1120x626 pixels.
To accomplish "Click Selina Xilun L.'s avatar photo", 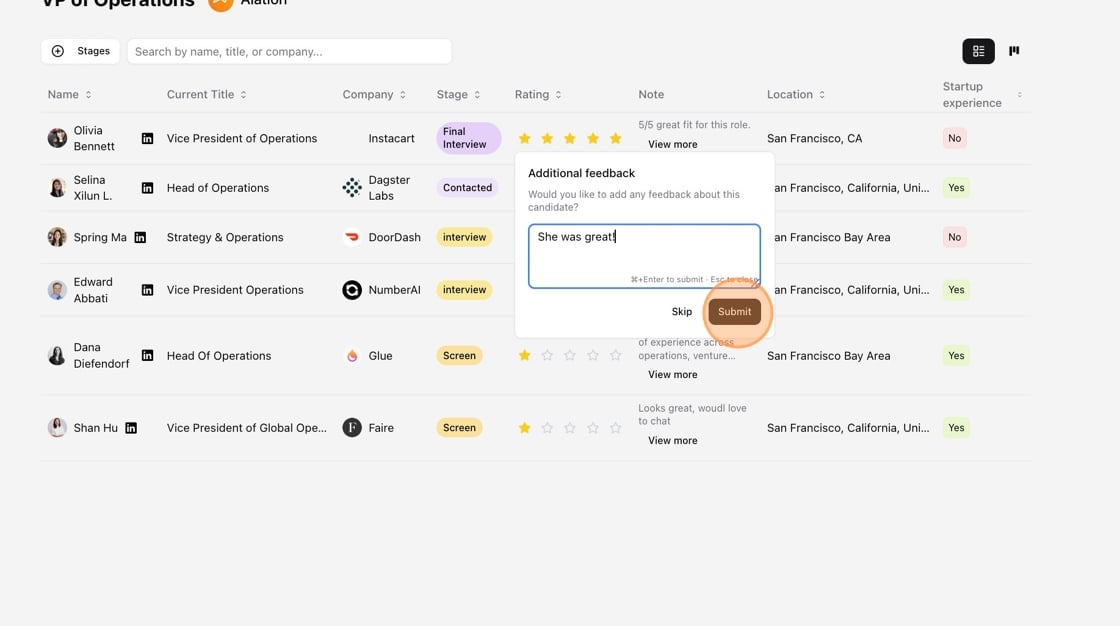I will click(x=57, y=188).
